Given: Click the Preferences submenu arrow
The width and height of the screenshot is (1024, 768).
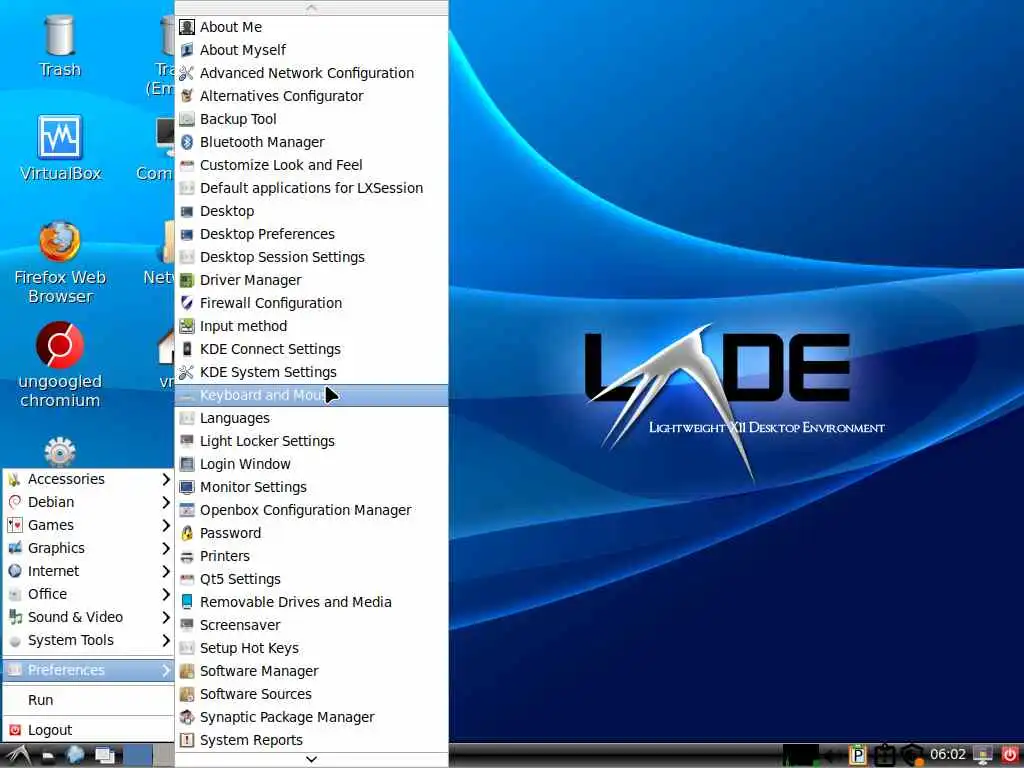Looking at the screenshot, I should point(165,670).
